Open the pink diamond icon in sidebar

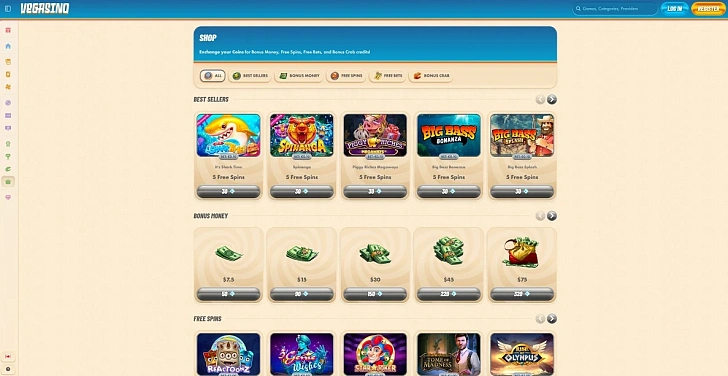[8, 197]
